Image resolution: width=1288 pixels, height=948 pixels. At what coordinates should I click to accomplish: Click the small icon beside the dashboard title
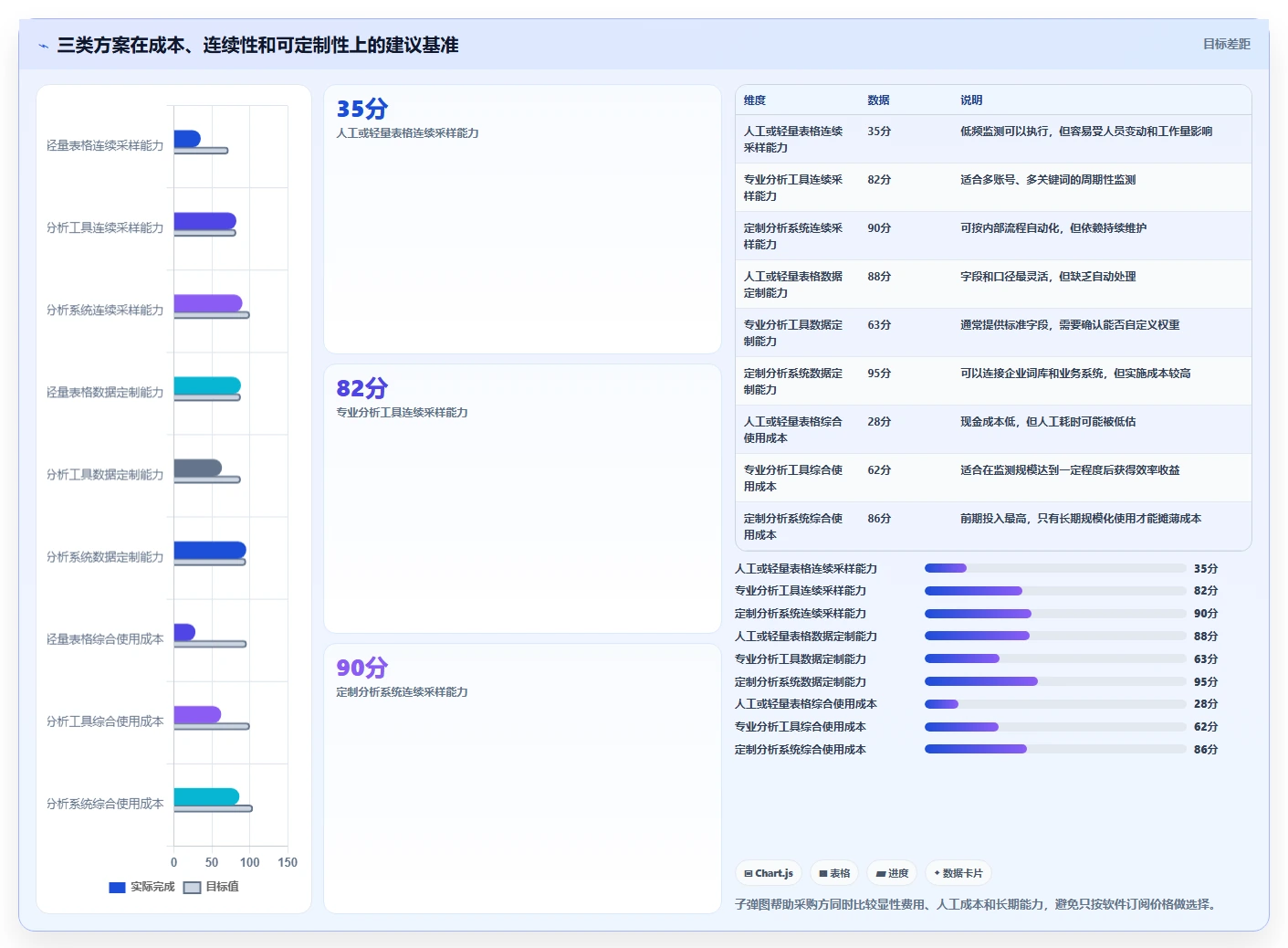(x=43, y=46)
